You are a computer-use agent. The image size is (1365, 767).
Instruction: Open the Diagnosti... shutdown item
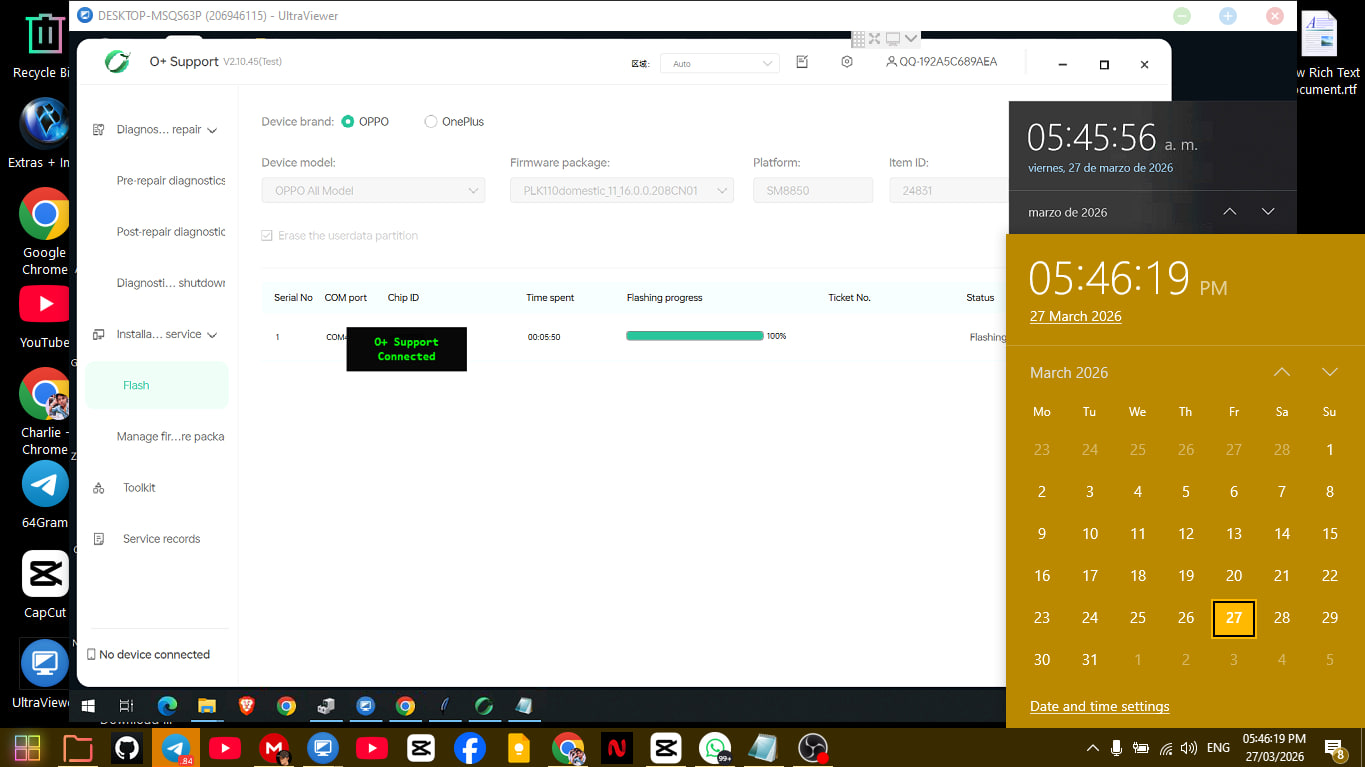(171, 283)
